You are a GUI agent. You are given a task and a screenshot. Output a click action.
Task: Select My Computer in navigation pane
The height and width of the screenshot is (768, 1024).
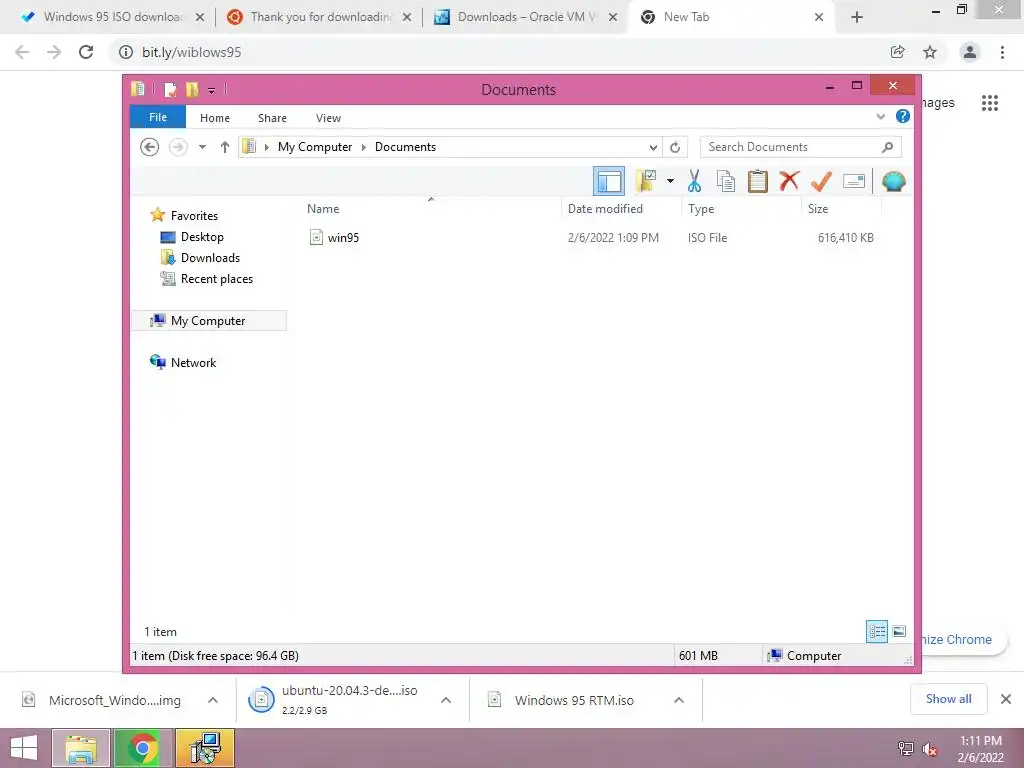208,321
